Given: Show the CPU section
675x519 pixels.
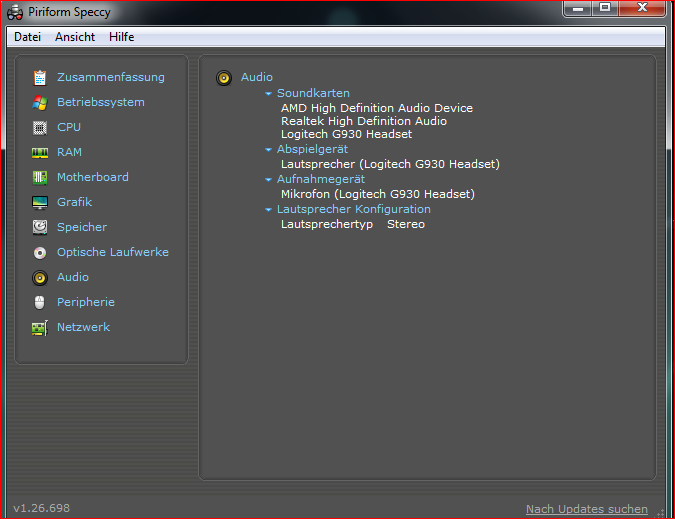Looking at the screenshot, I should 69,127.
